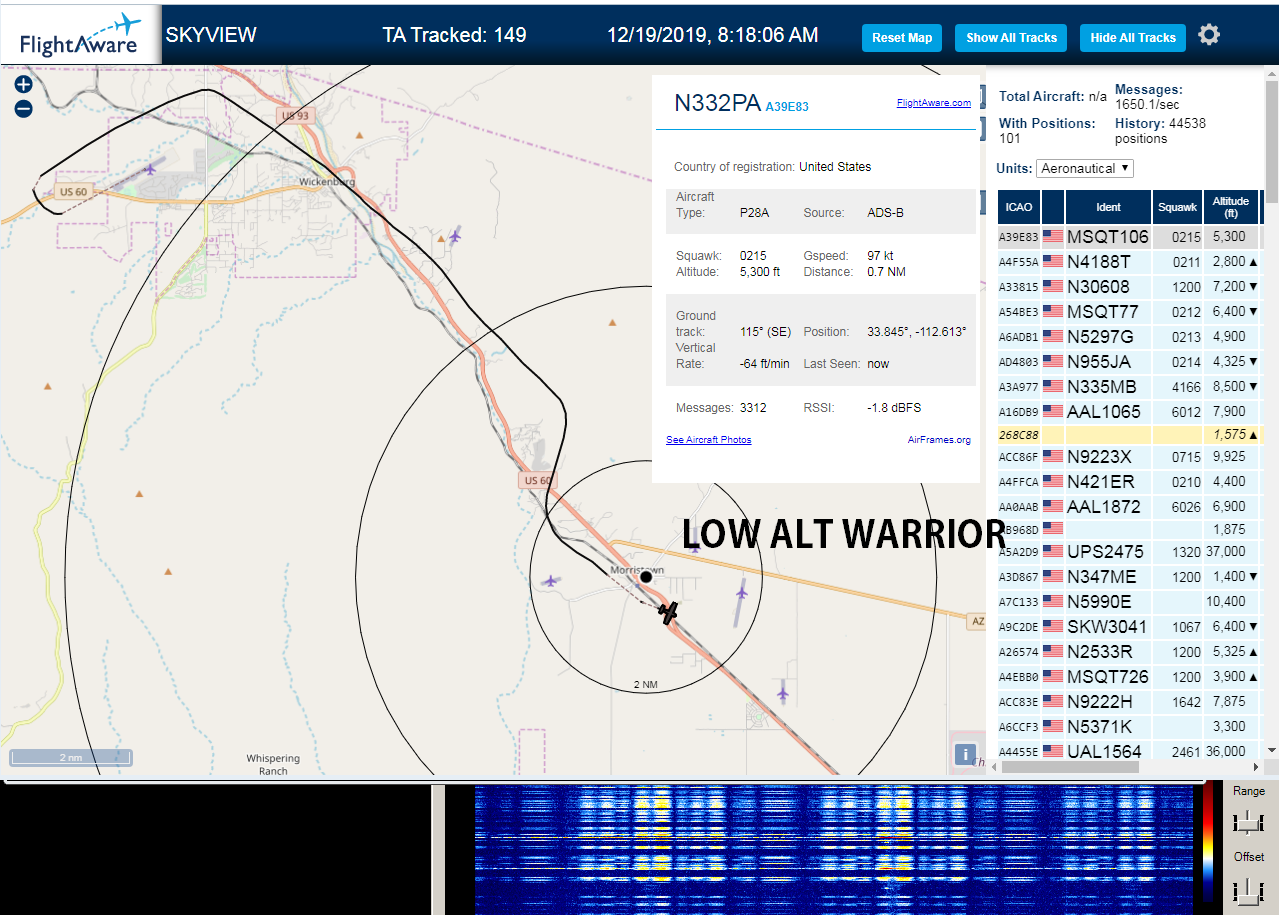The image size is (1279, 915).
Task: Select the SKW3041 aircraft row
Action: pos(1129,627)
